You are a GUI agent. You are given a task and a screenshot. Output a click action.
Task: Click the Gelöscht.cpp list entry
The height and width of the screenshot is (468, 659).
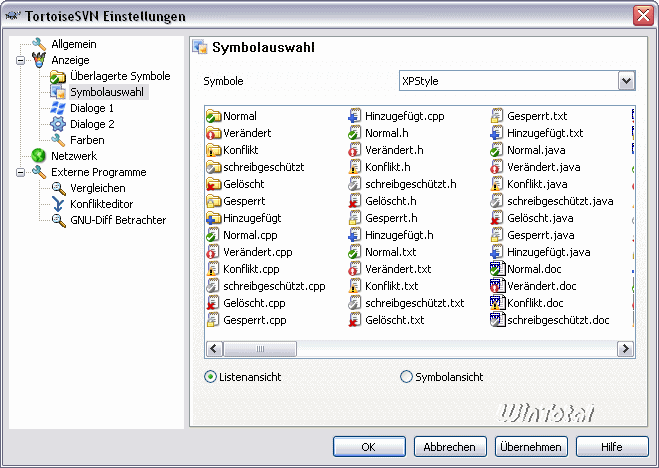coord(246,303)
